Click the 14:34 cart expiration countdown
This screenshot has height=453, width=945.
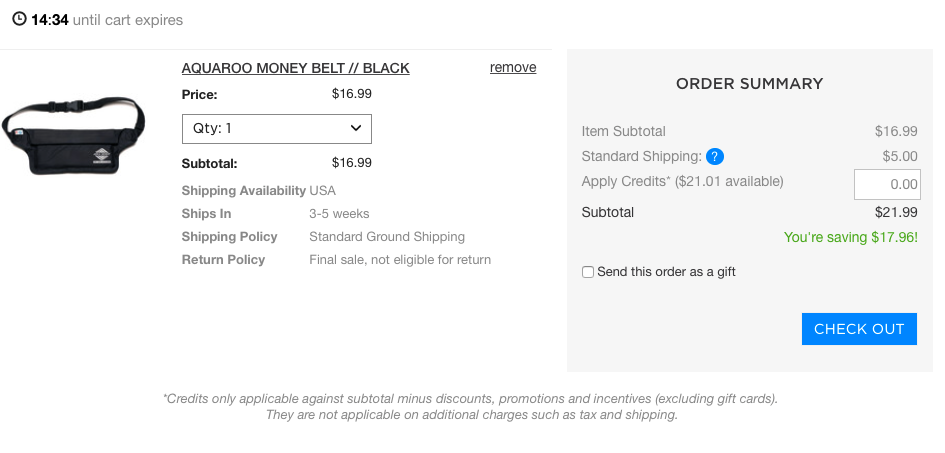point(49,20)
